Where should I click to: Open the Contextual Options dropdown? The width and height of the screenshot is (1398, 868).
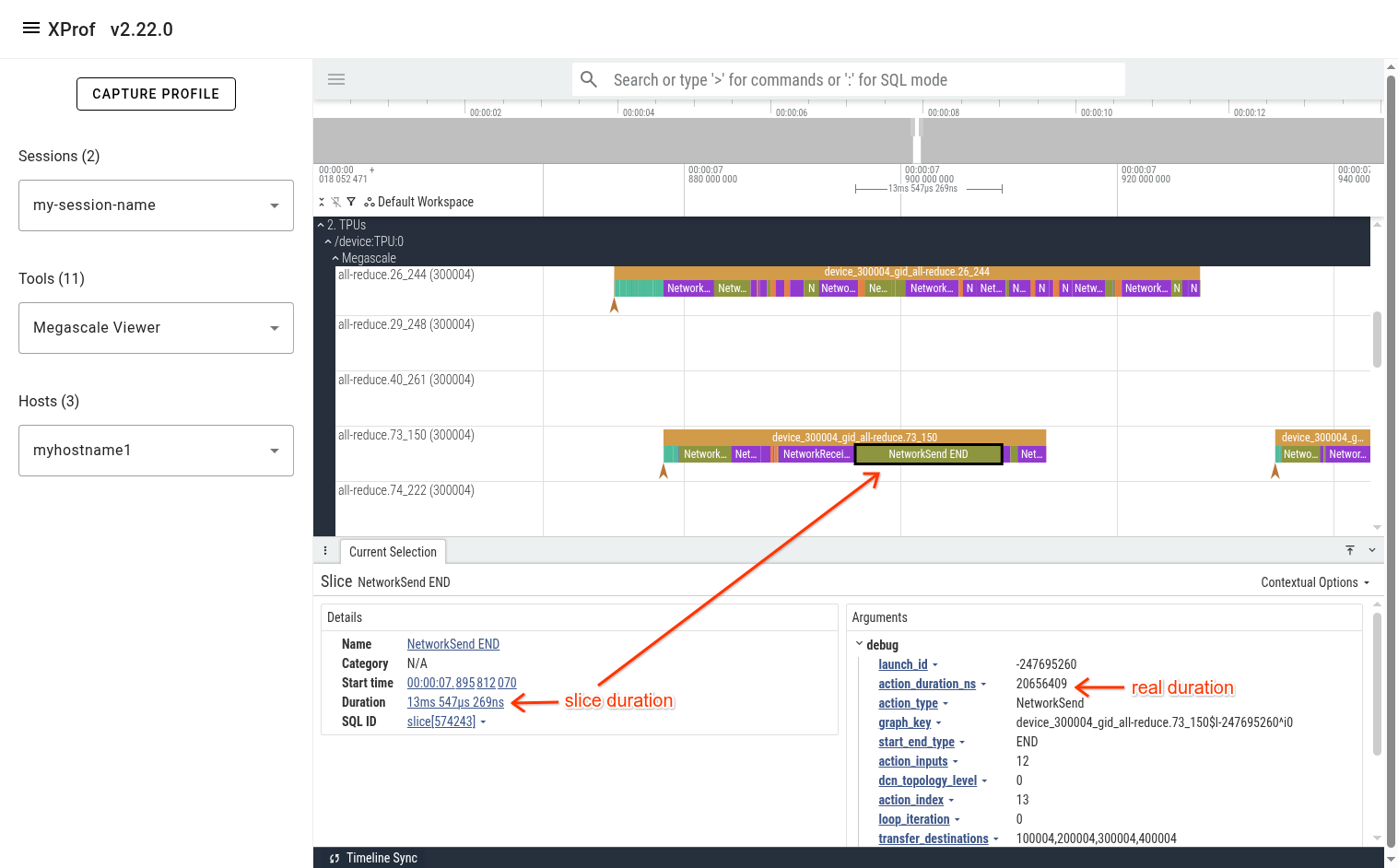(1315, 581)
